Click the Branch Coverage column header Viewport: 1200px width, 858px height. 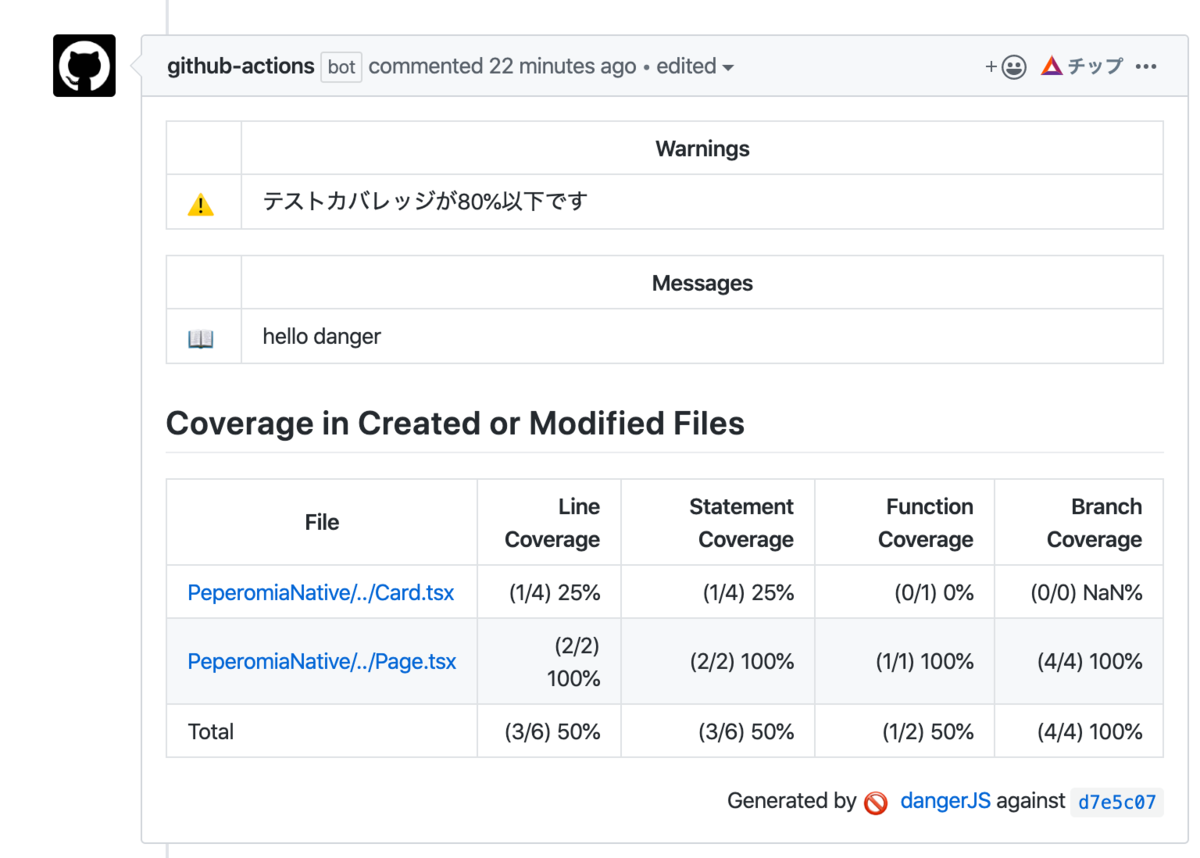coord(1094,523)
